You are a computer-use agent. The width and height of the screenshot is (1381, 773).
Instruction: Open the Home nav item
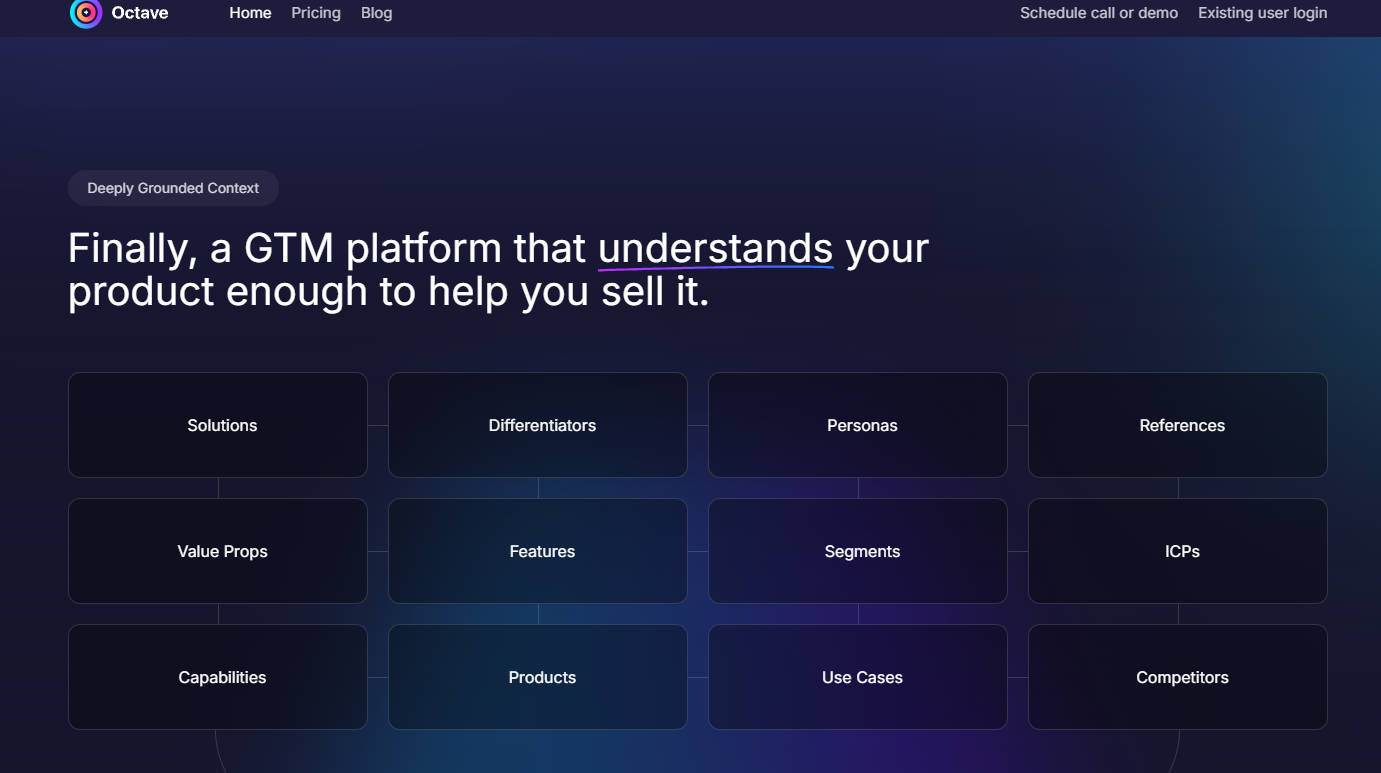click(x=250, y=13)
